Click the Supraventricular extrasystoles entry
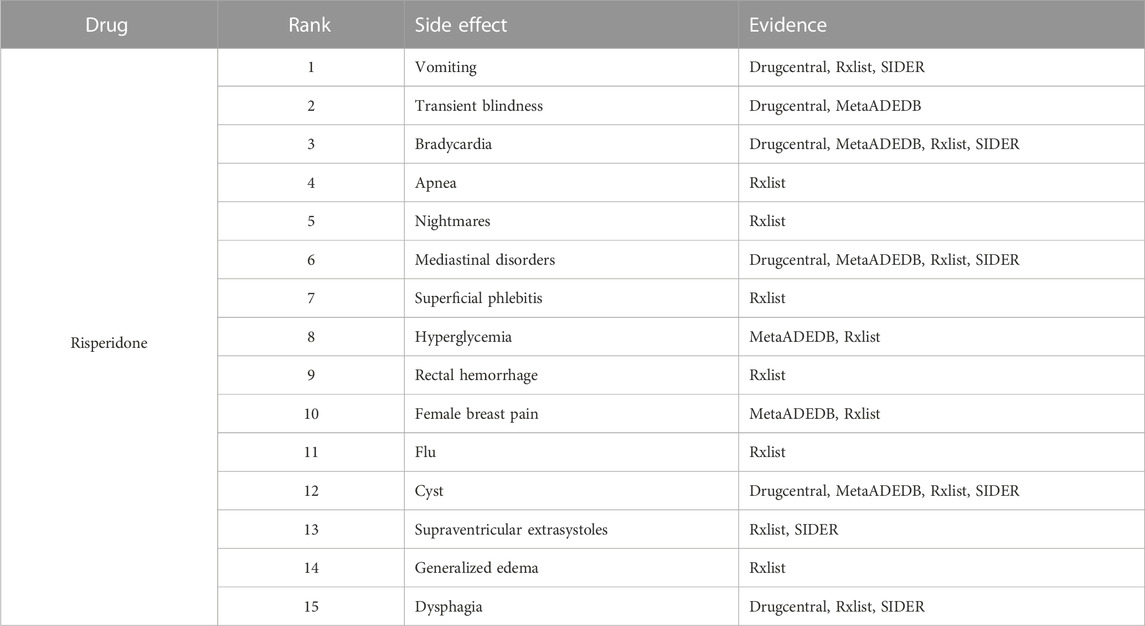 511,530
